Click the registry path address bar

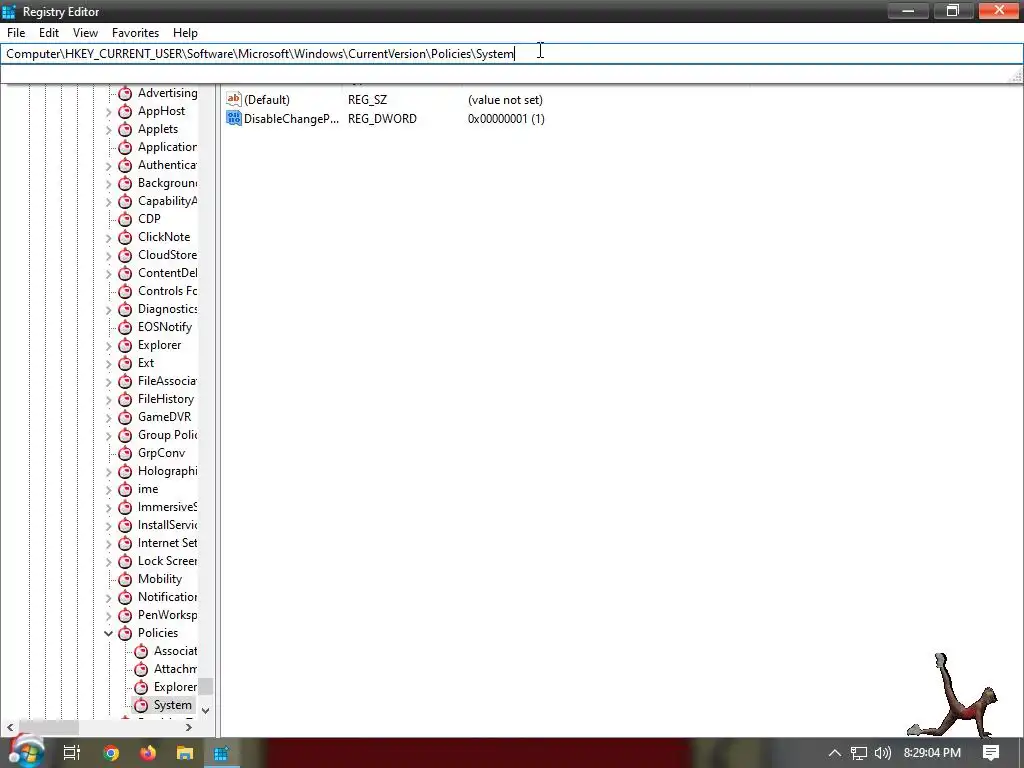tap(511, 54)
